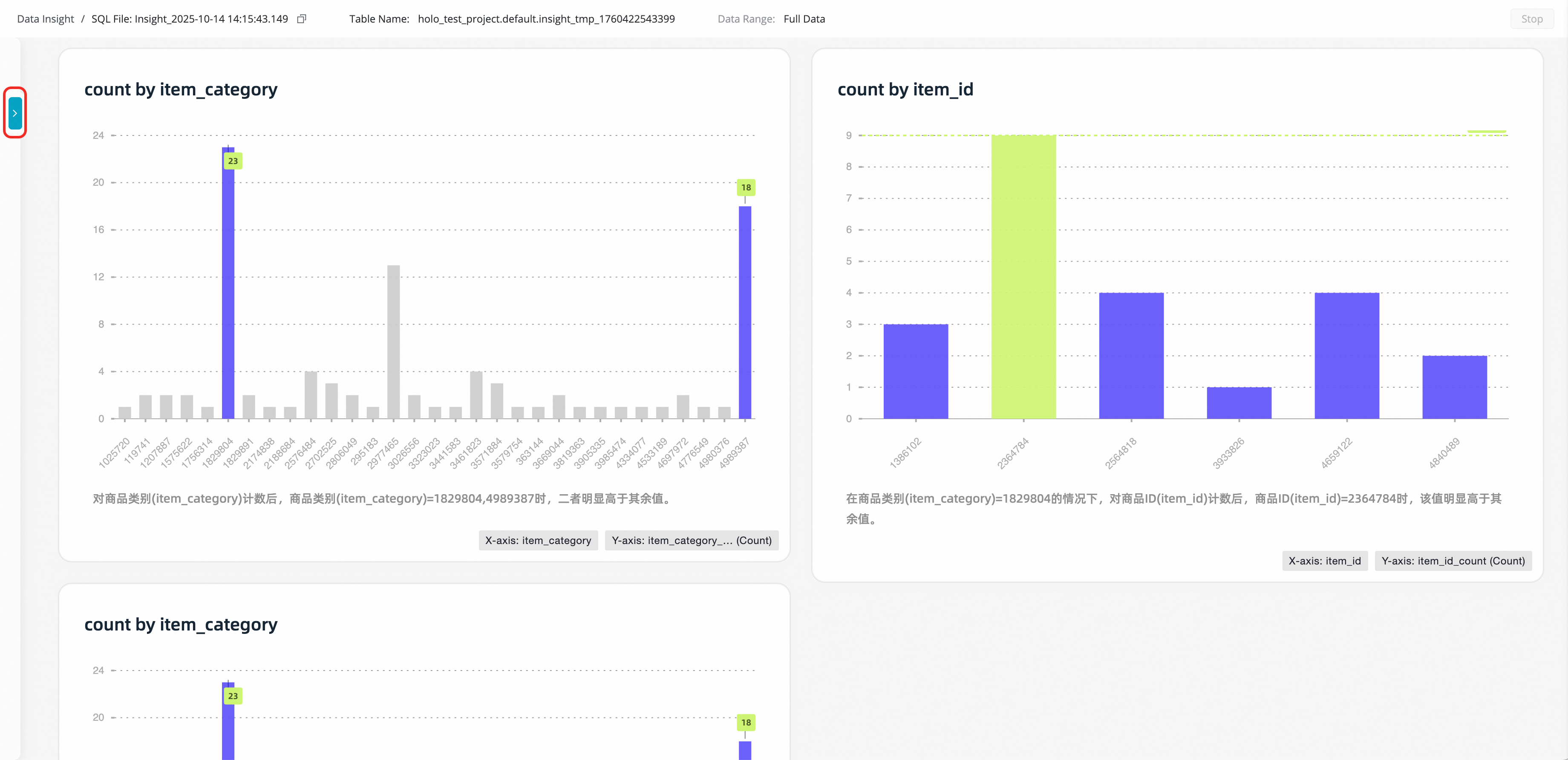The height and width of the screenshot is (760, 1568).
Task: Click the Y-axis: item_id_count (Count) tag
Action: 1453,561
